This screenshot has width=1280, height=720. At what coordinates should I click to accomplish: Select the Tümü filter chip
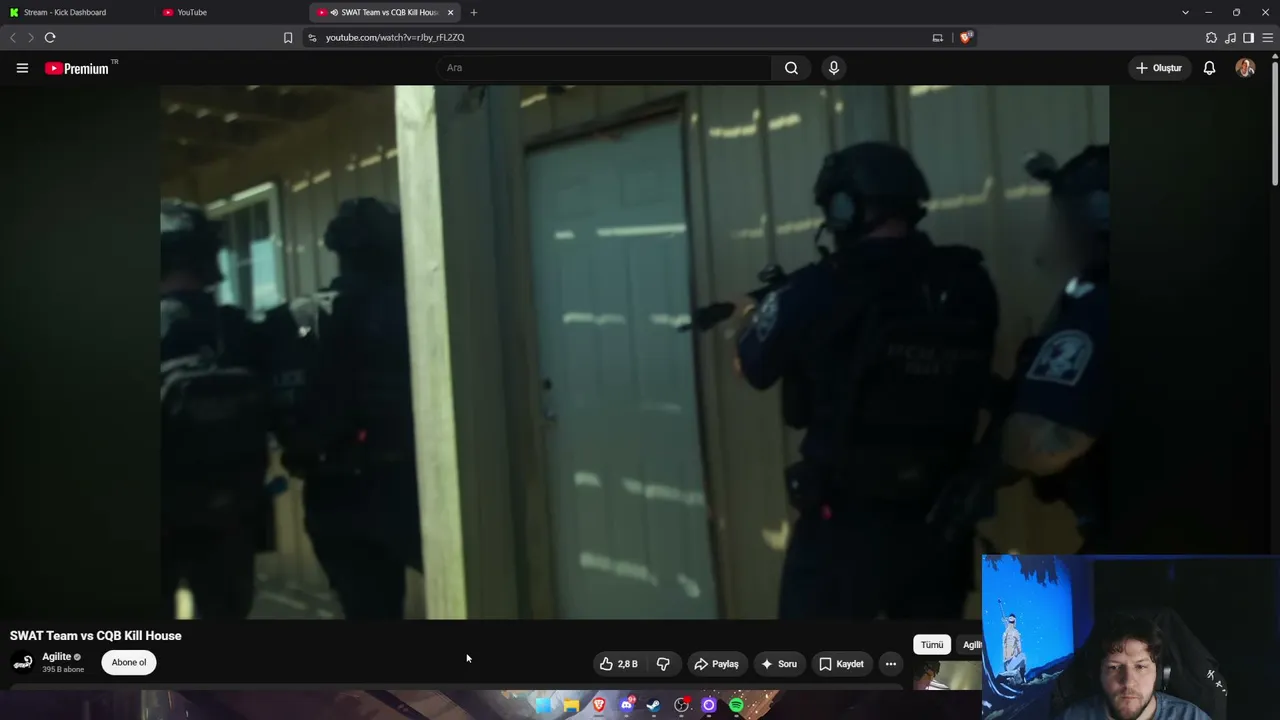click(932, 645)
